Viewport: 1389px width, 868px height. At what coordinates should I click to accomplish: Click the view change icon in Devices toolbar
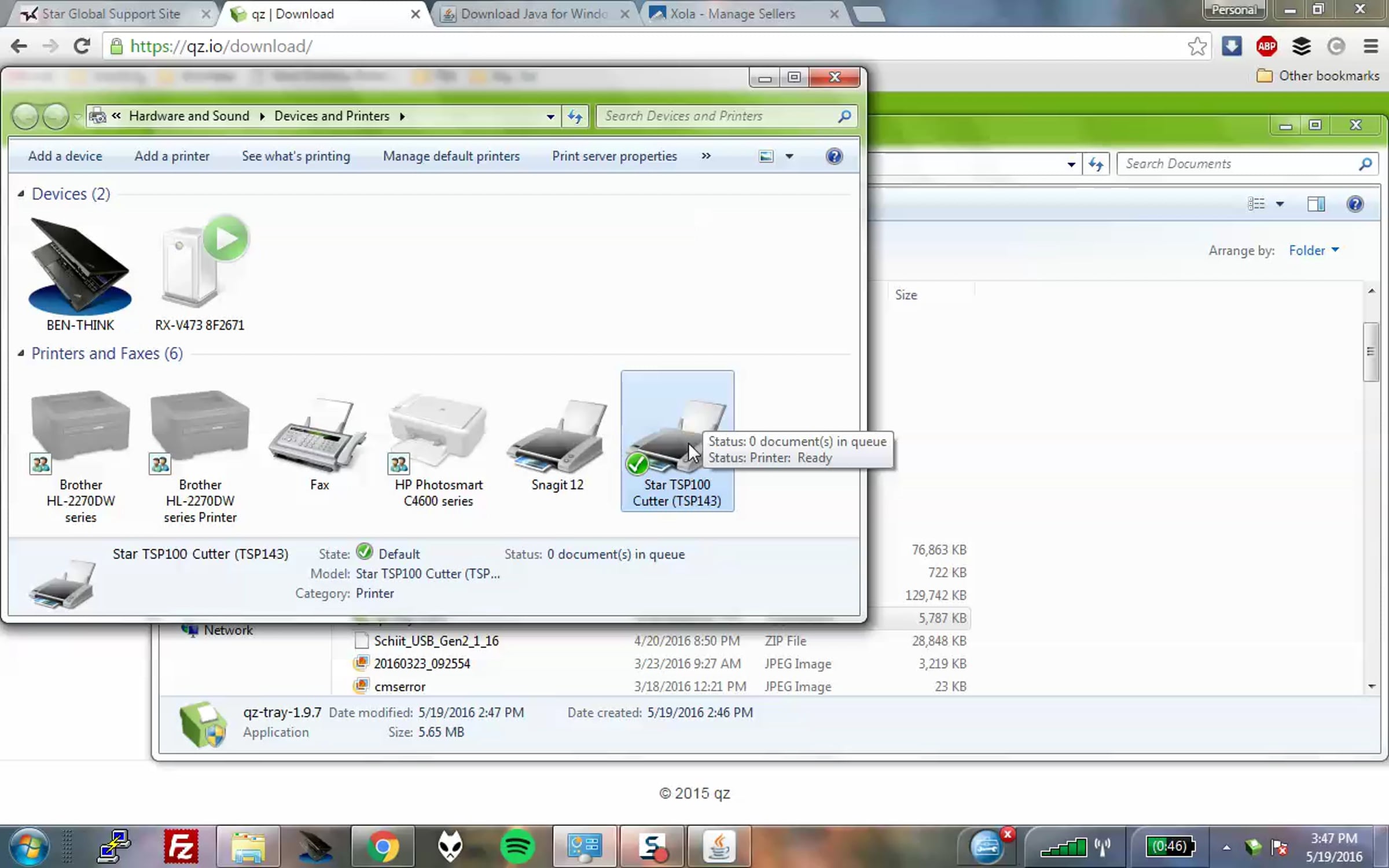[x=766, y=156]
